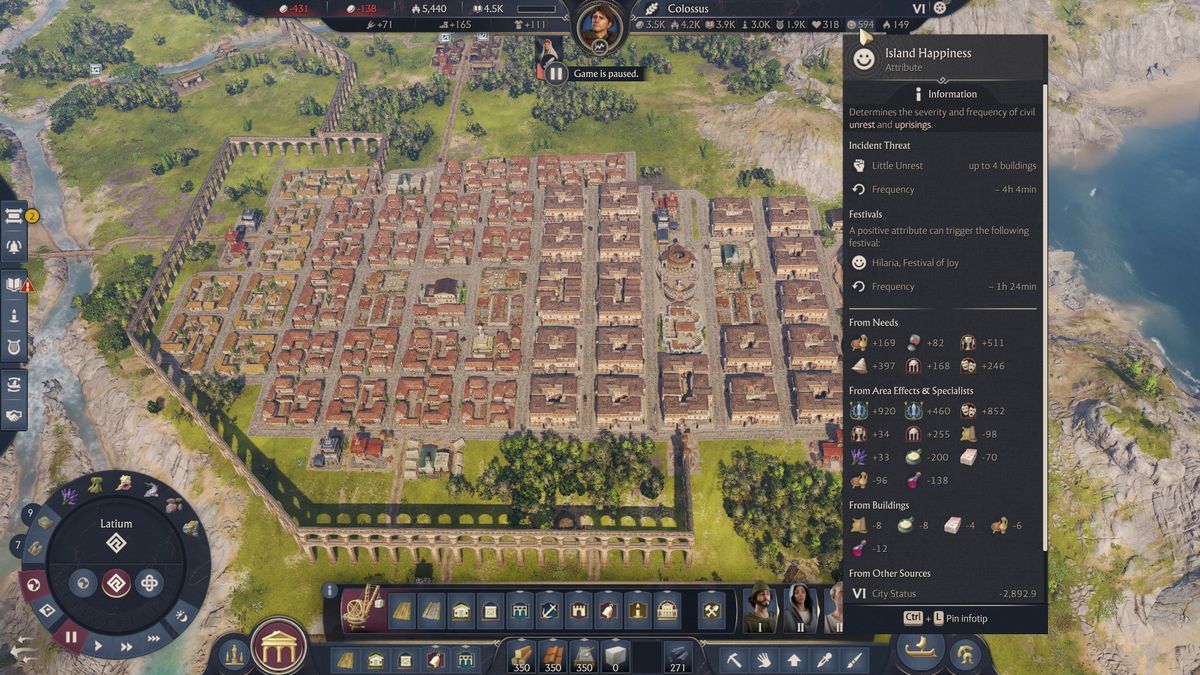
Task: Switch to the Latium region view
Action: [x=116, y=582]
